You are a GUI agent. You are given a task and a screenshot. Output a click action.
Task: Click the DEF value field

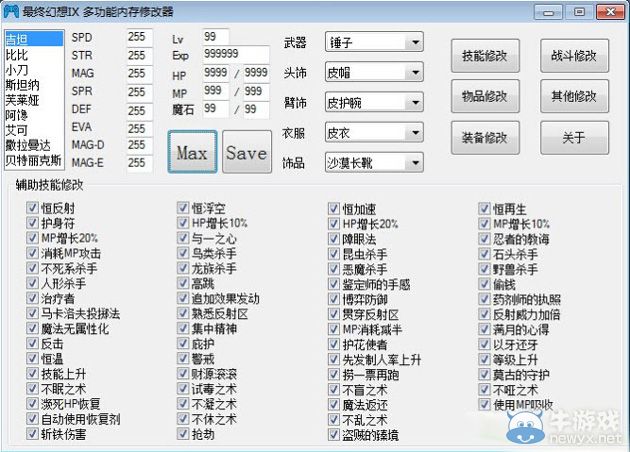click(139, 110)
